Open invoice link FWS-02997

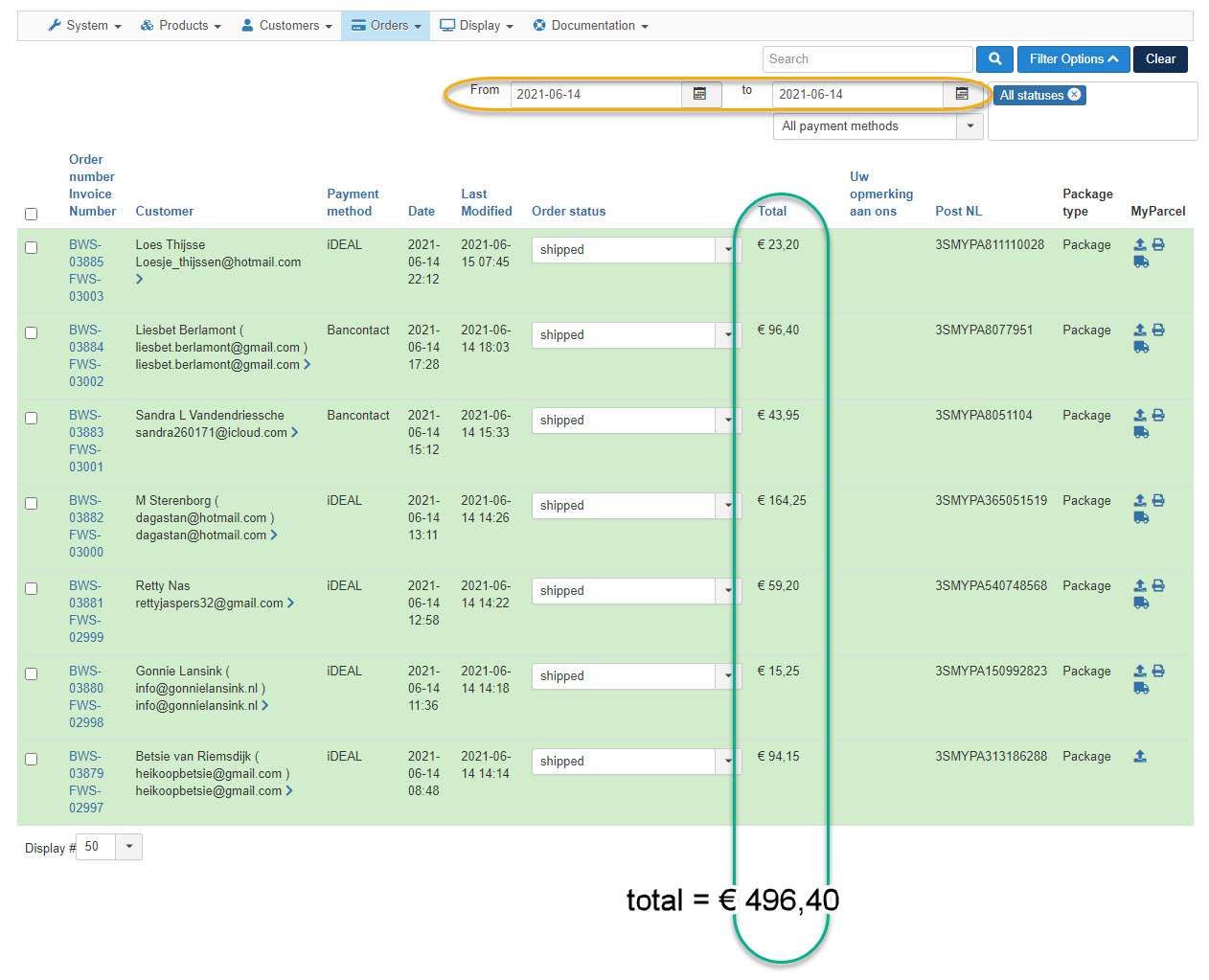86,799
